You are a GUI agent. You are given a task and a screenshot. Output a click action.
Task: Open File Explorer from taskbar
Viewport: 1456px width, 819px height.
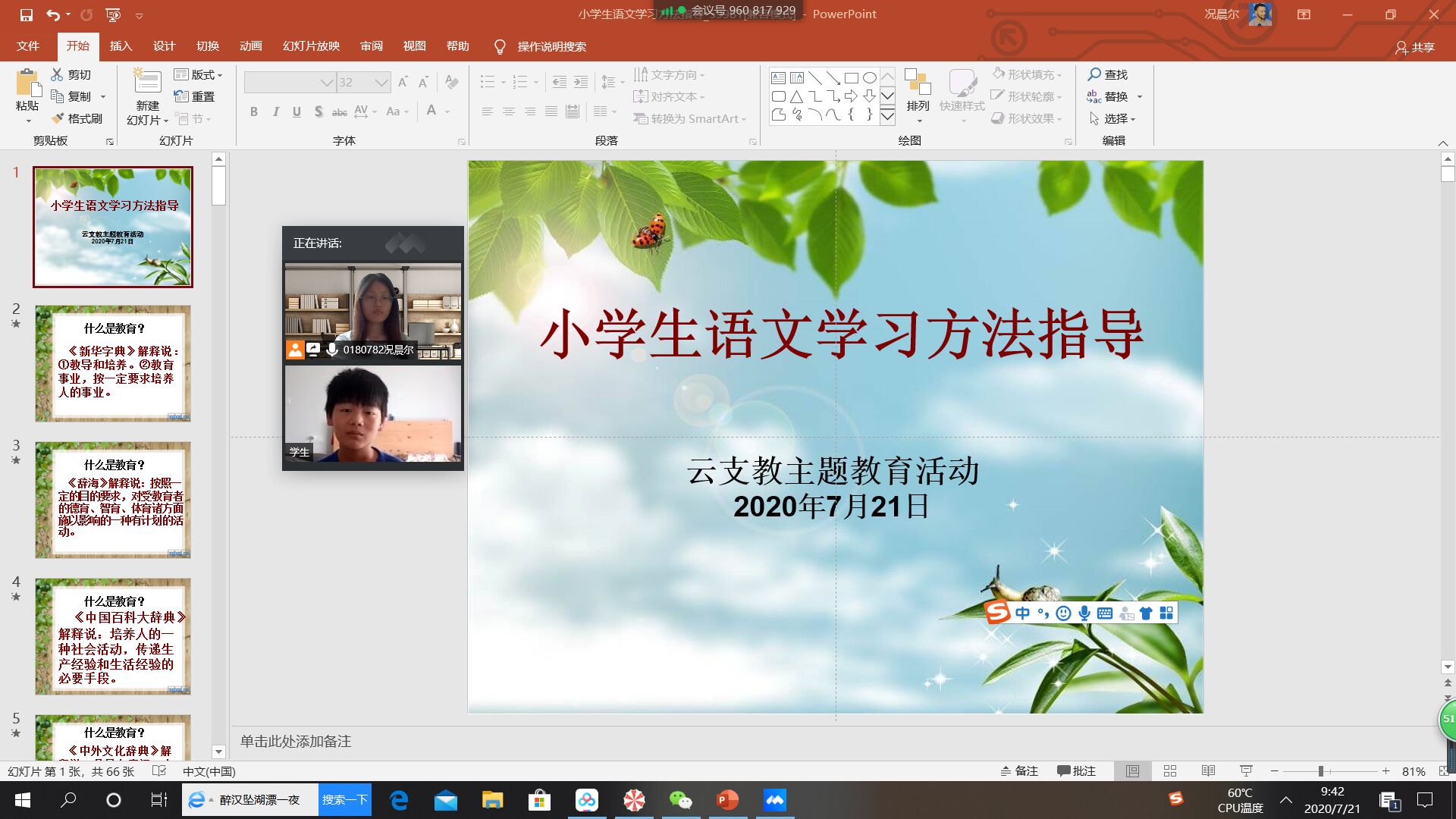493,799
